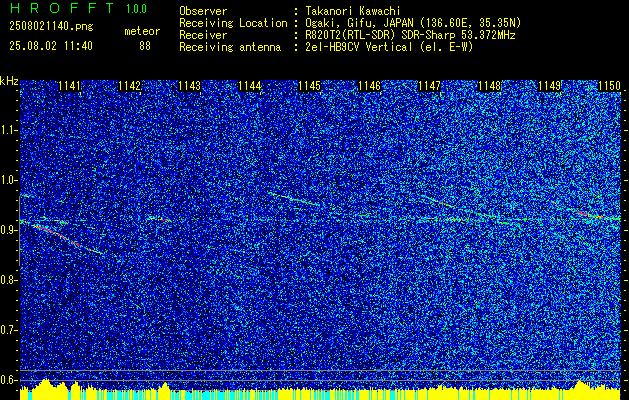Click the Receiving antenna label
The width and height of the screenshot is (629, 400).
[230, 47]
